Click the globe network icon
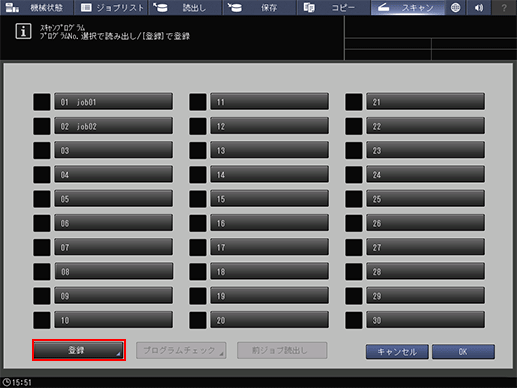The image size is (517, 388). pyautogui.click(x=455, y=7)
